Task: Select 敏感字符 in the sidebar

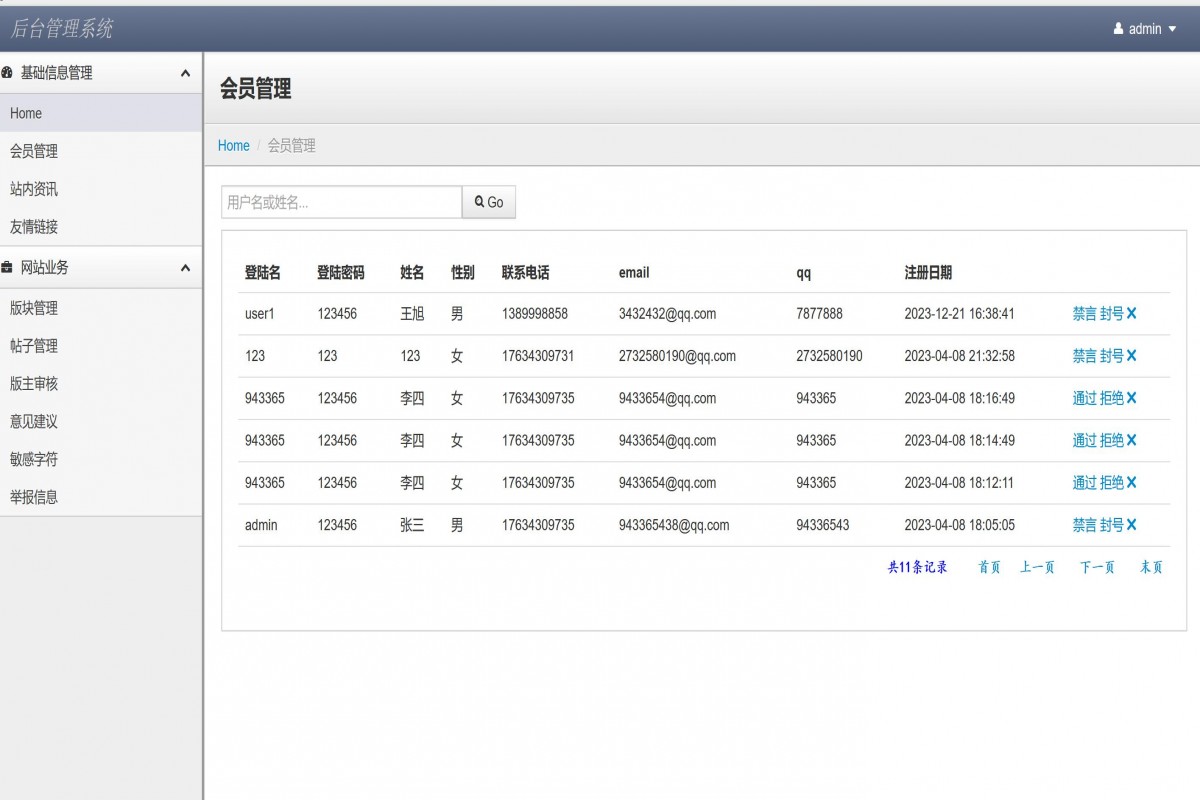Action: click(x=33, y=459)
